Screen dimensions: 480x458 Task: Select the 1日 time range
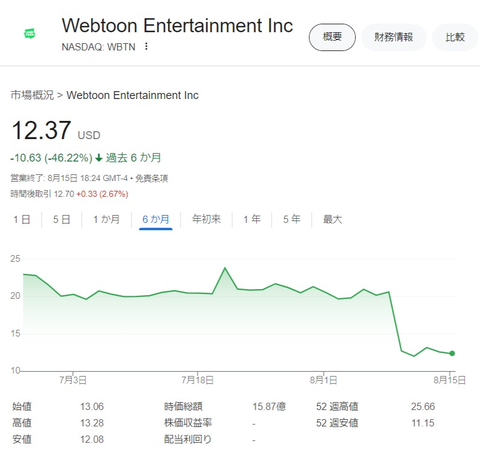coord(22,219)
